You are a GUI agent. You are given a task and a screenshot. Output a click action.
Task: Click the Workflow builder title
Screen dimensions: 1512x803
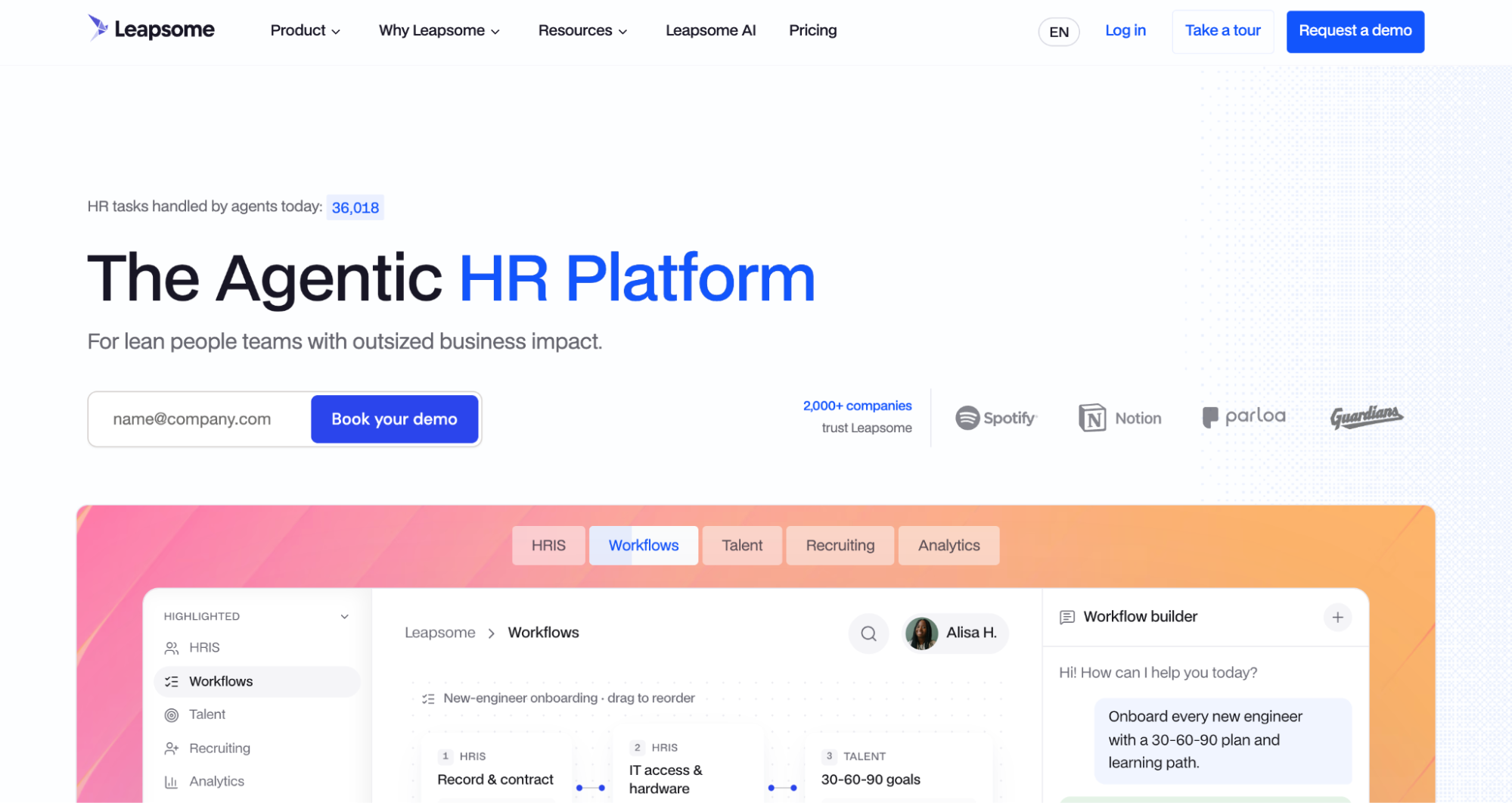1140,617
